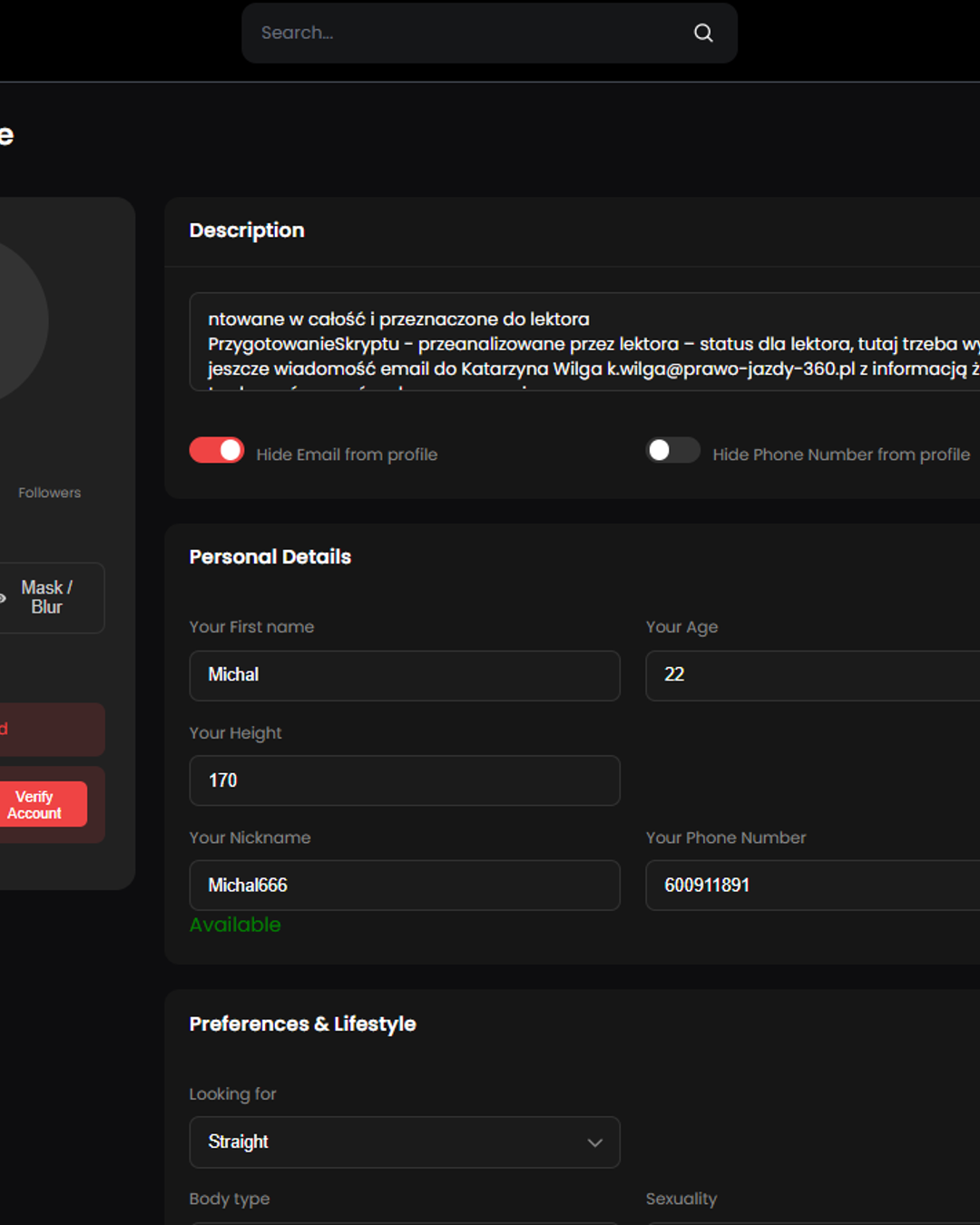
Task: Click the Body type label
Action: coord(230,1200)
